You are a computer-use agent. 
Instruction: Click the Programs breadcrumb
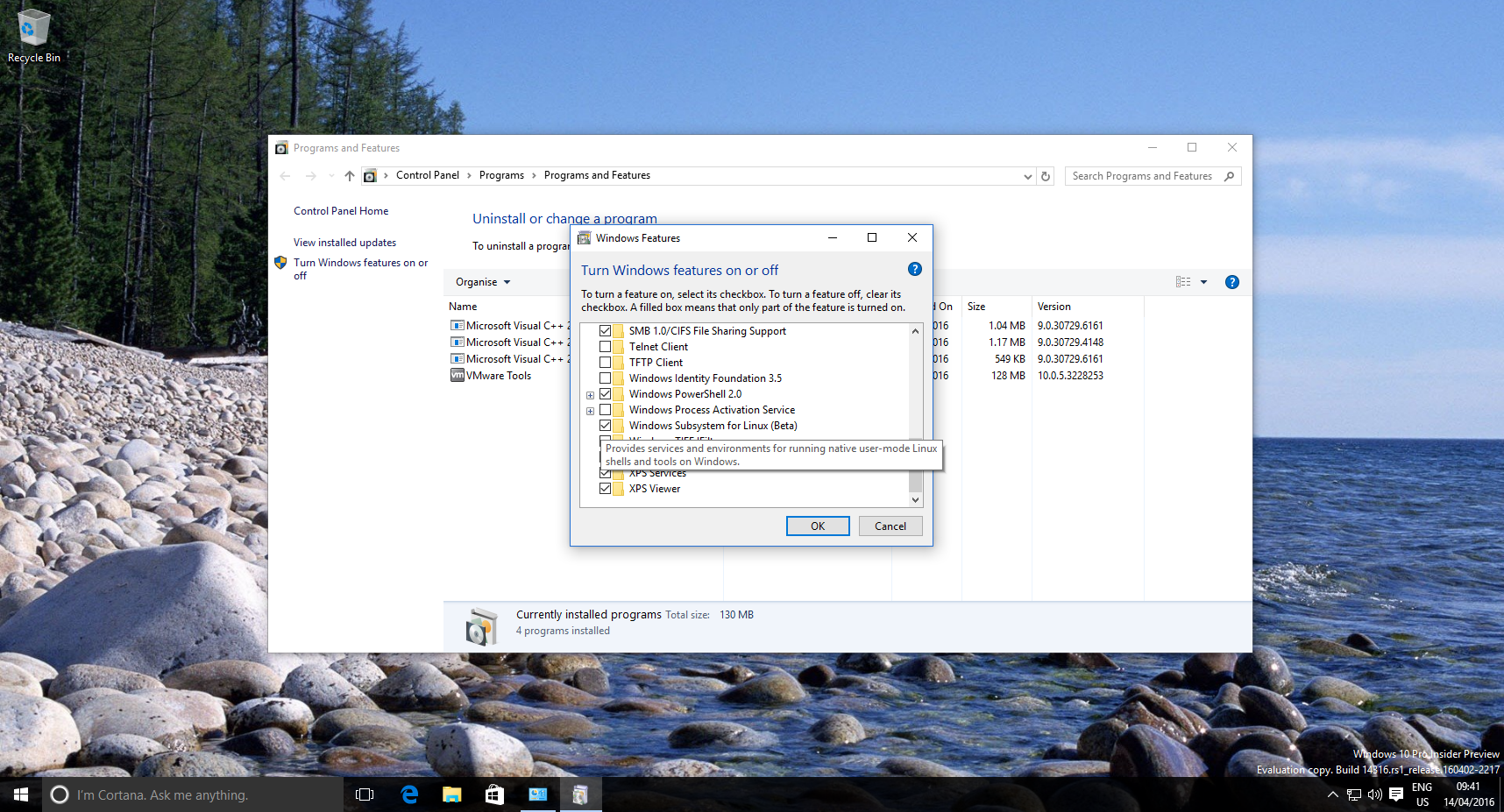pyautogui.click(x=501, y=175)
